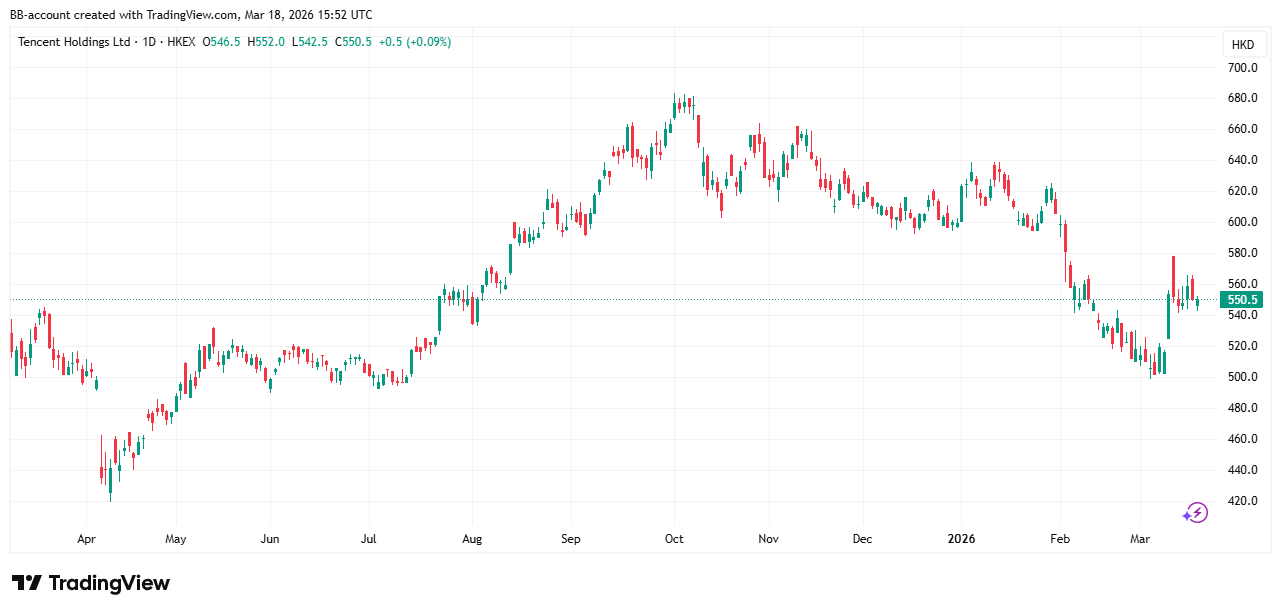The image size is (1281, 613).
Task: Click the 2026 label on time axis
Action: [961, 539]
